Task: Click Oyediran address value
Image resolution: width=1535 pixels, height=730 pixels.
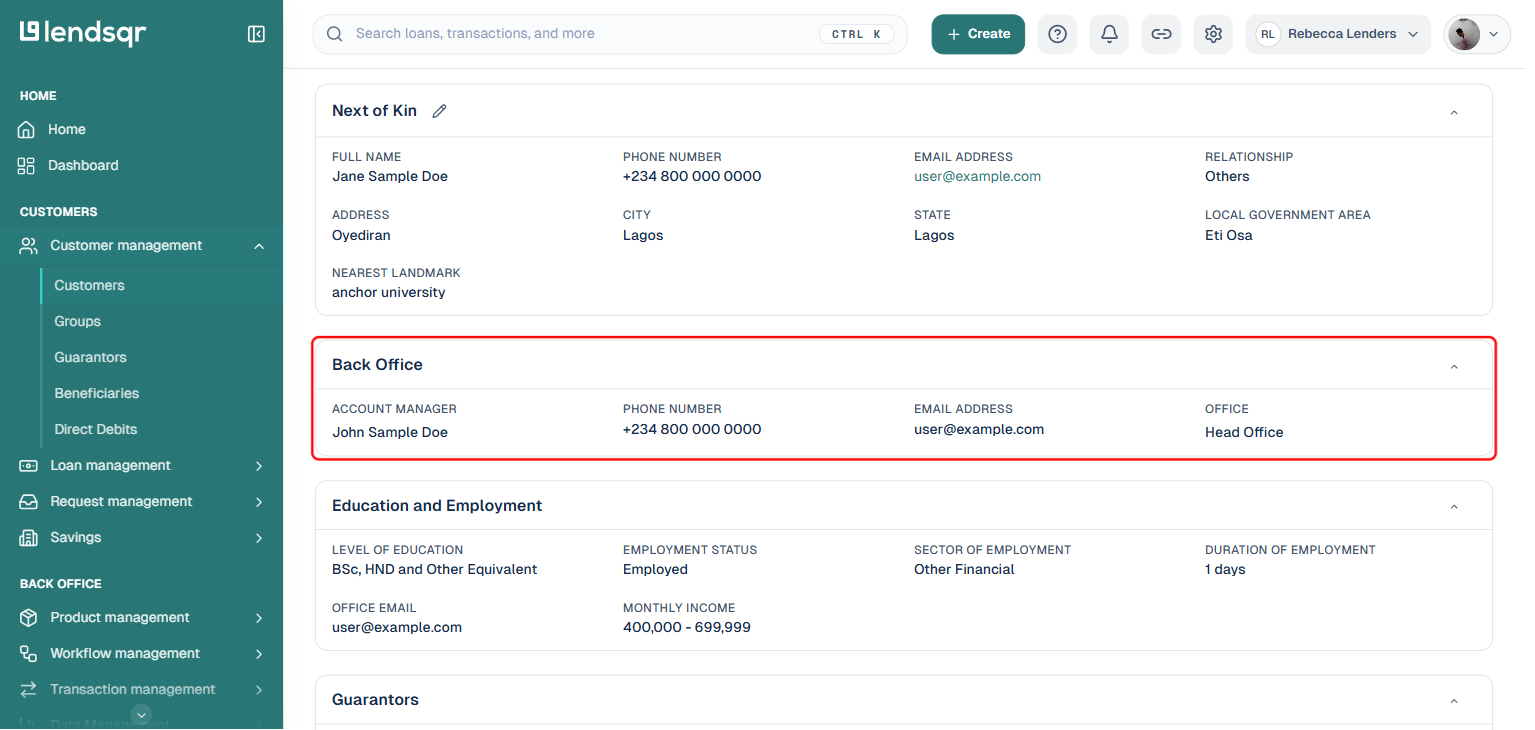Action: 361,236
